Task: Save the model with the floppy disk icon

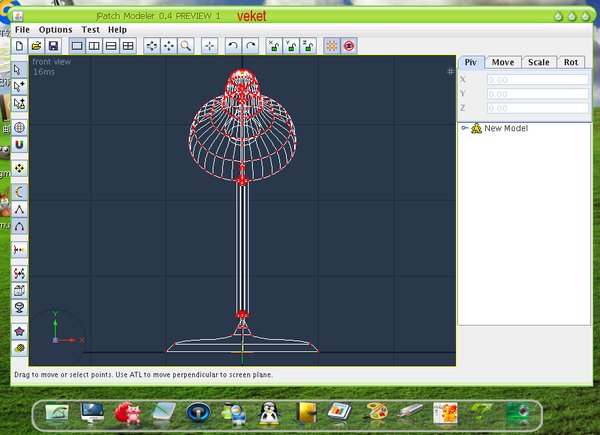Action: [52, 46]
